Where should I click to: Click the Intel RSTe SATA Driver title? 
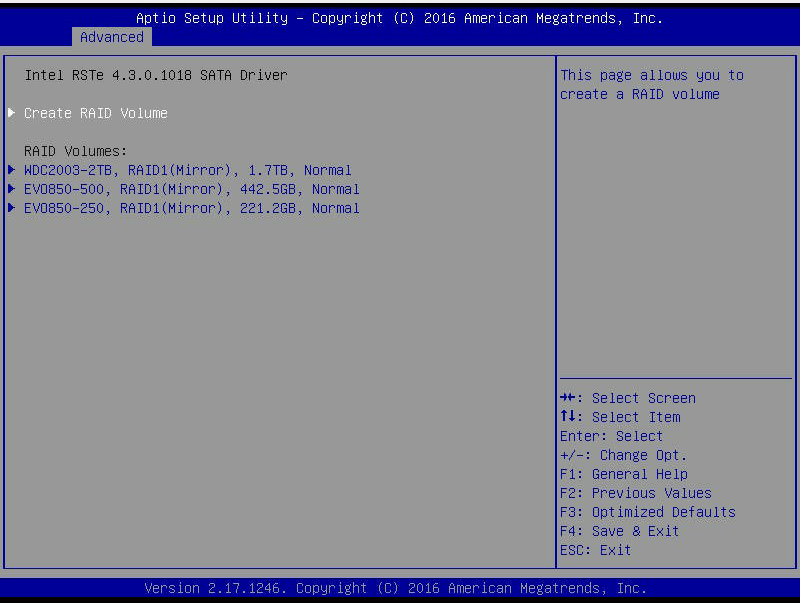pos(156,76)
